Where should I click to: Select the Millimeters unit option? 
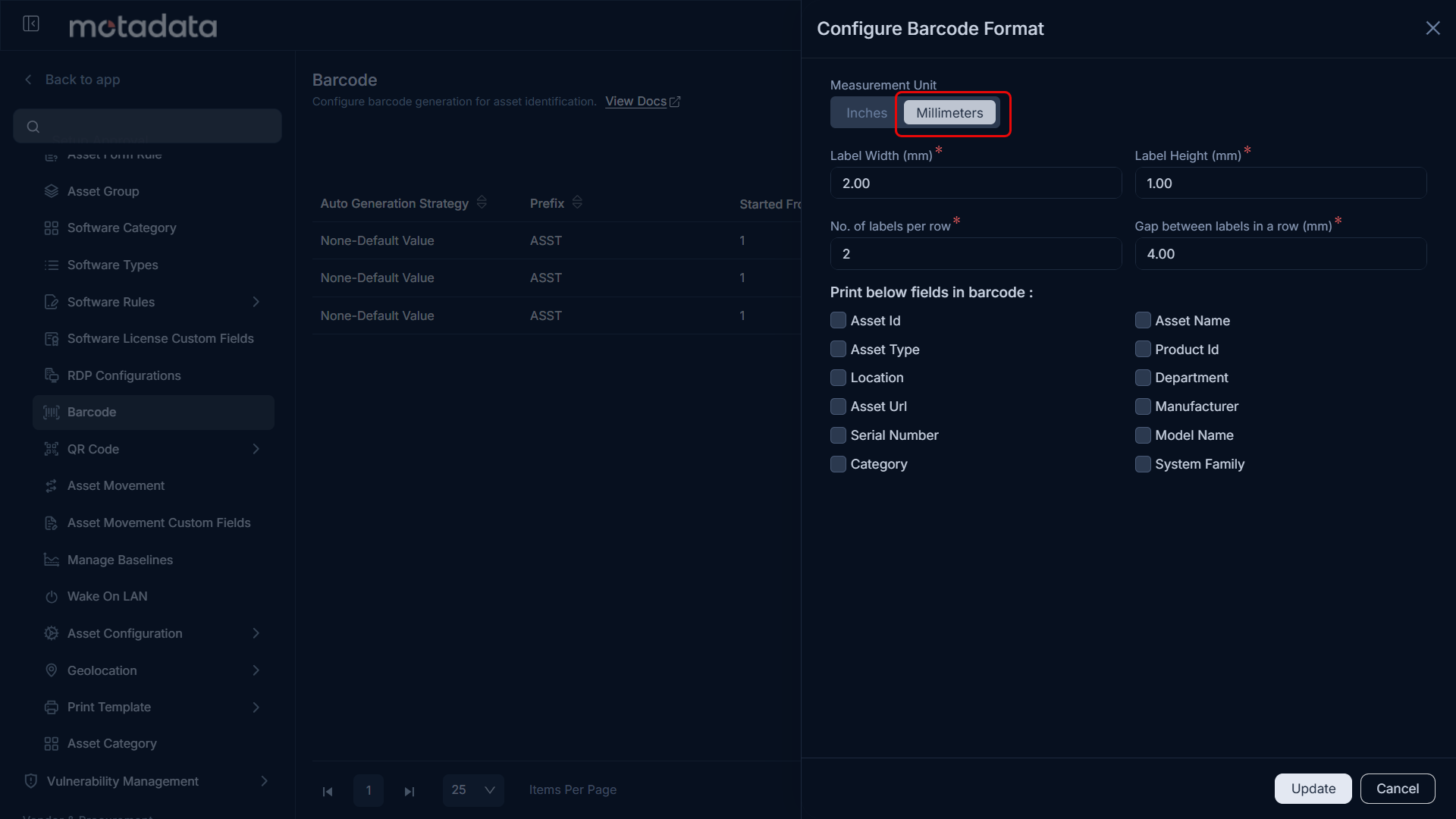[949, 113]
